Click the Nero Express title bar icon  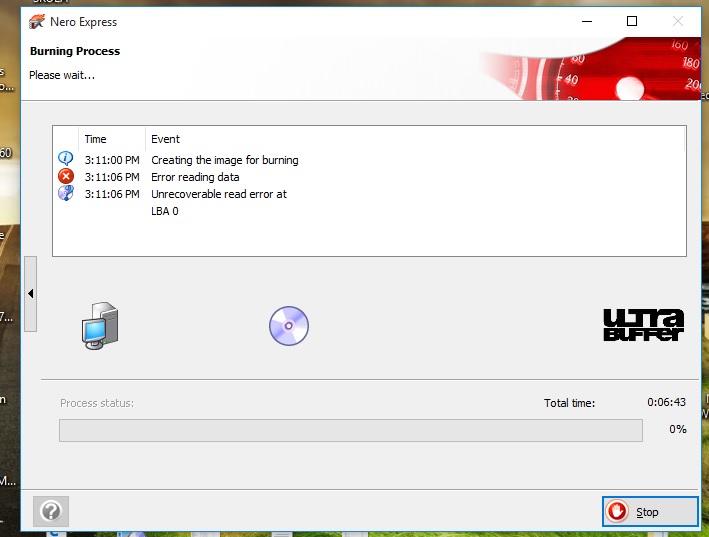(37, 21)
